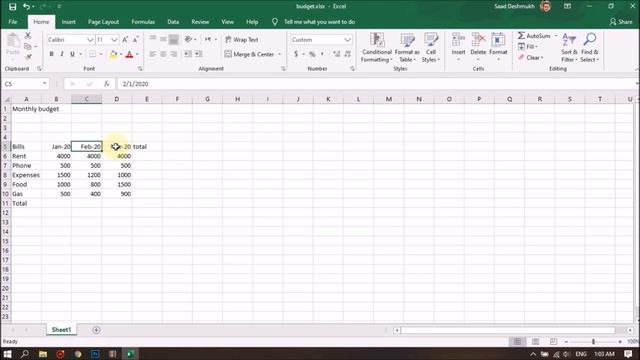The width and height of the screenshot is (640, 360).
Task: Insert cells using Insert button
Action: point(458,47)
